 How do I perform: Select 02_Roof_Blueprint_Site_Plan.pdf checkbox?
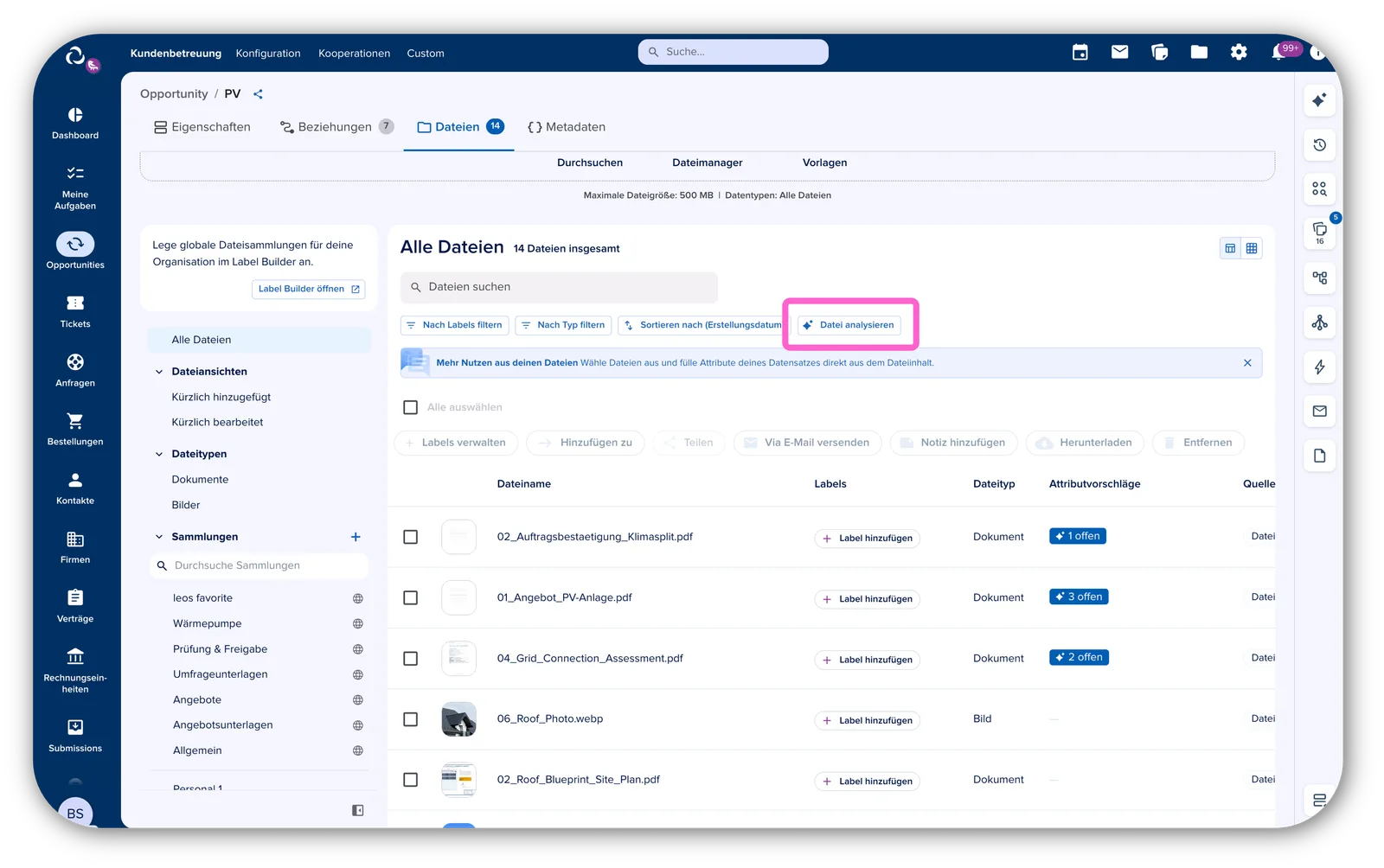click(411, 780)
